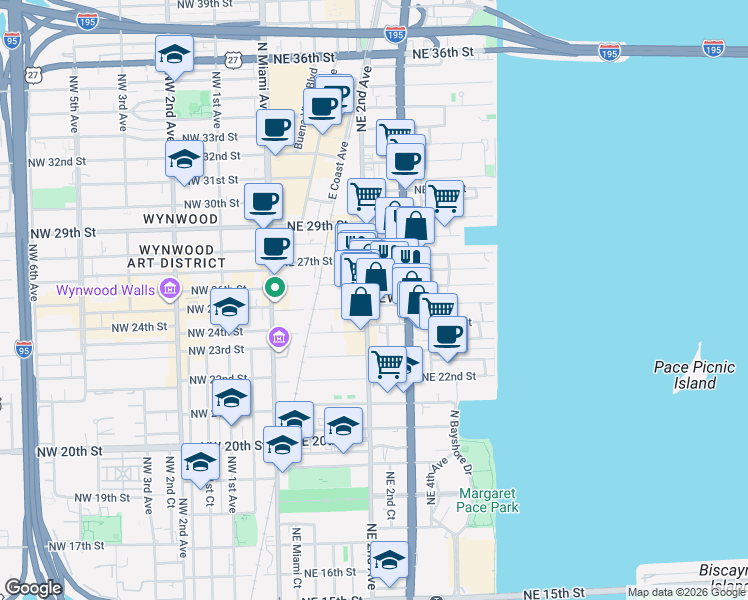Open the school marker left of NW 20th St label
Screen dimensions: 748x600
(x=200, y=465)
